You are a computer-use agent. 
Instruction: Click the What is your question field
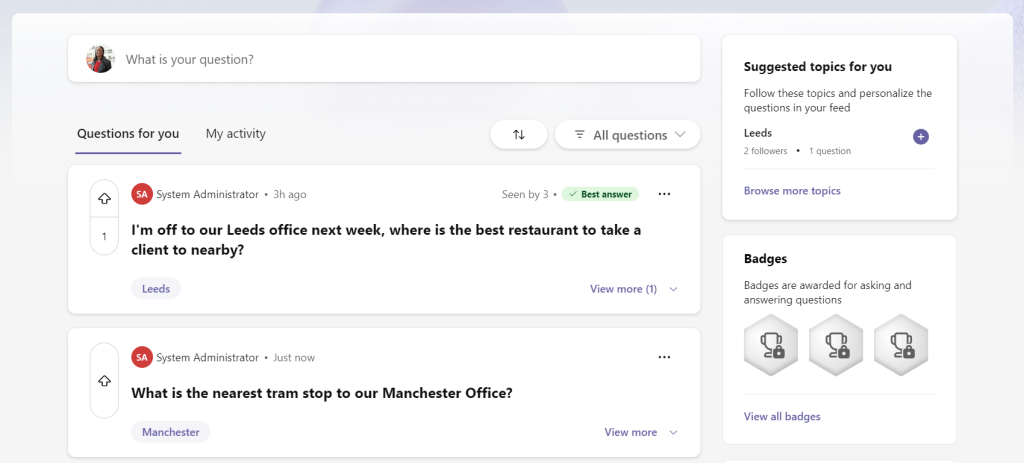coord(384,59)
